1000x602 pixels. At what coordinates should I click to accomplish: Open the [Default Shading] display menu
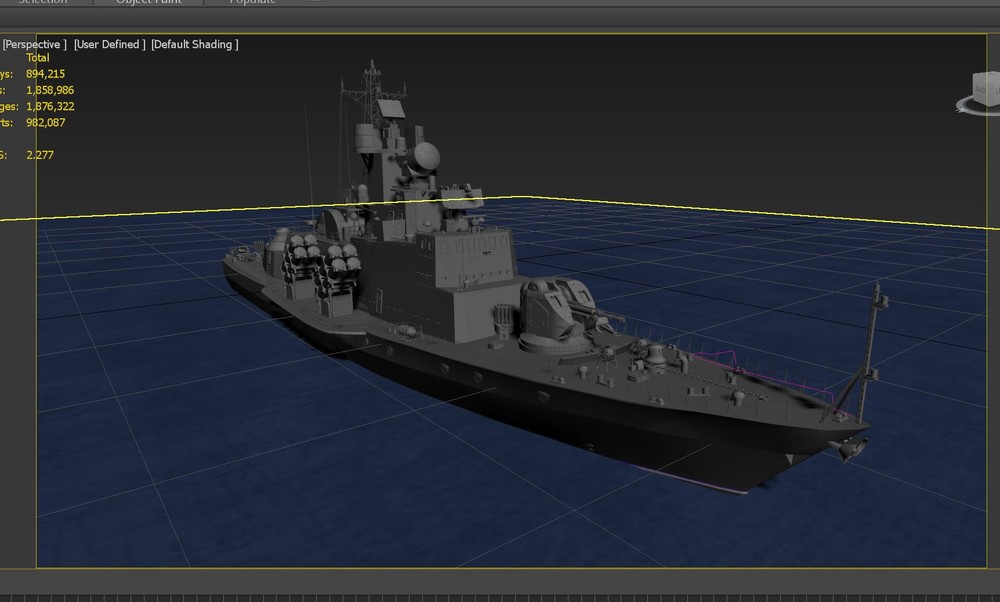[196, 44]
